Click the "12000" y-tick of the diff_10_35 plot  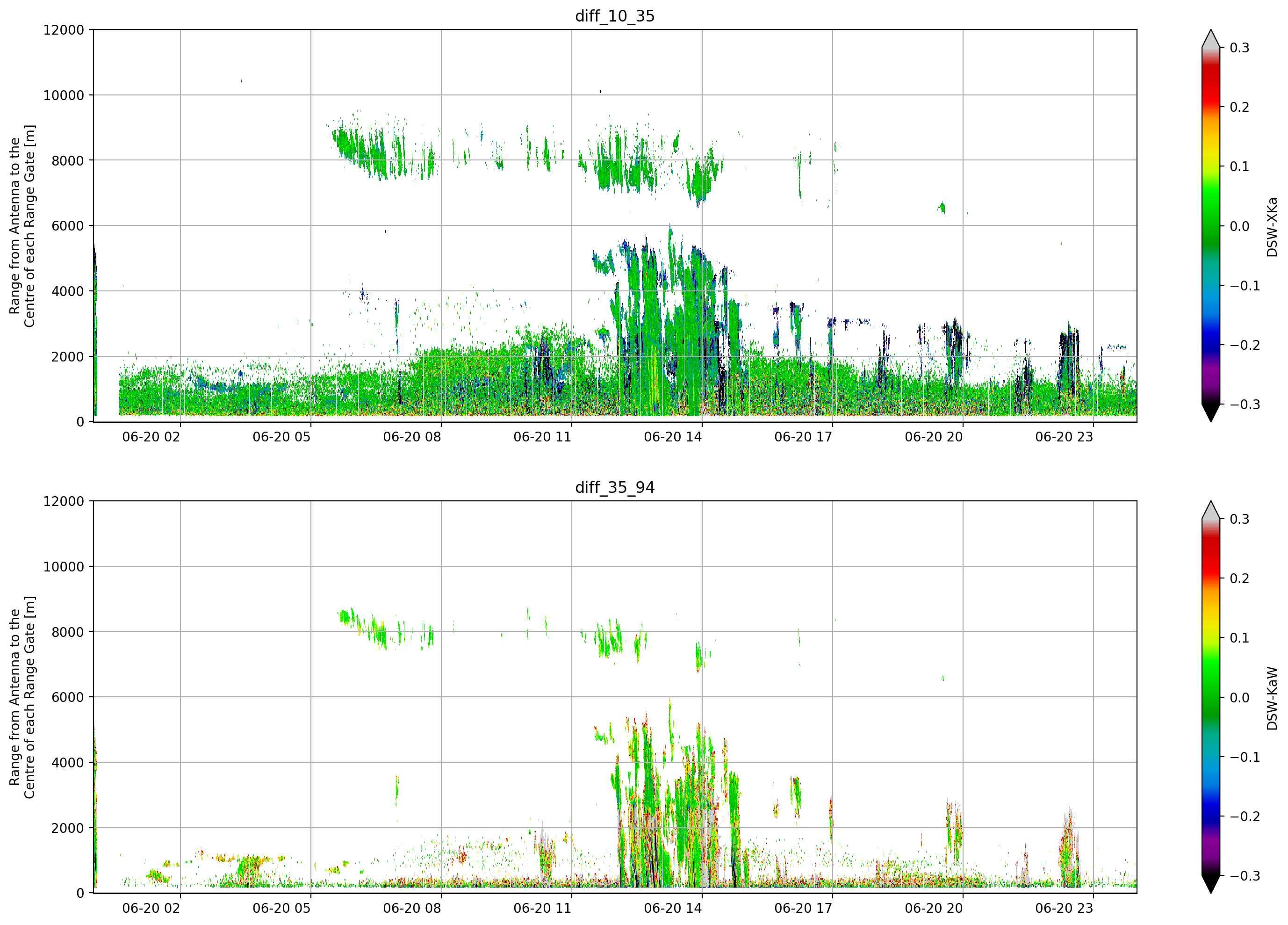tap(64, 30)
